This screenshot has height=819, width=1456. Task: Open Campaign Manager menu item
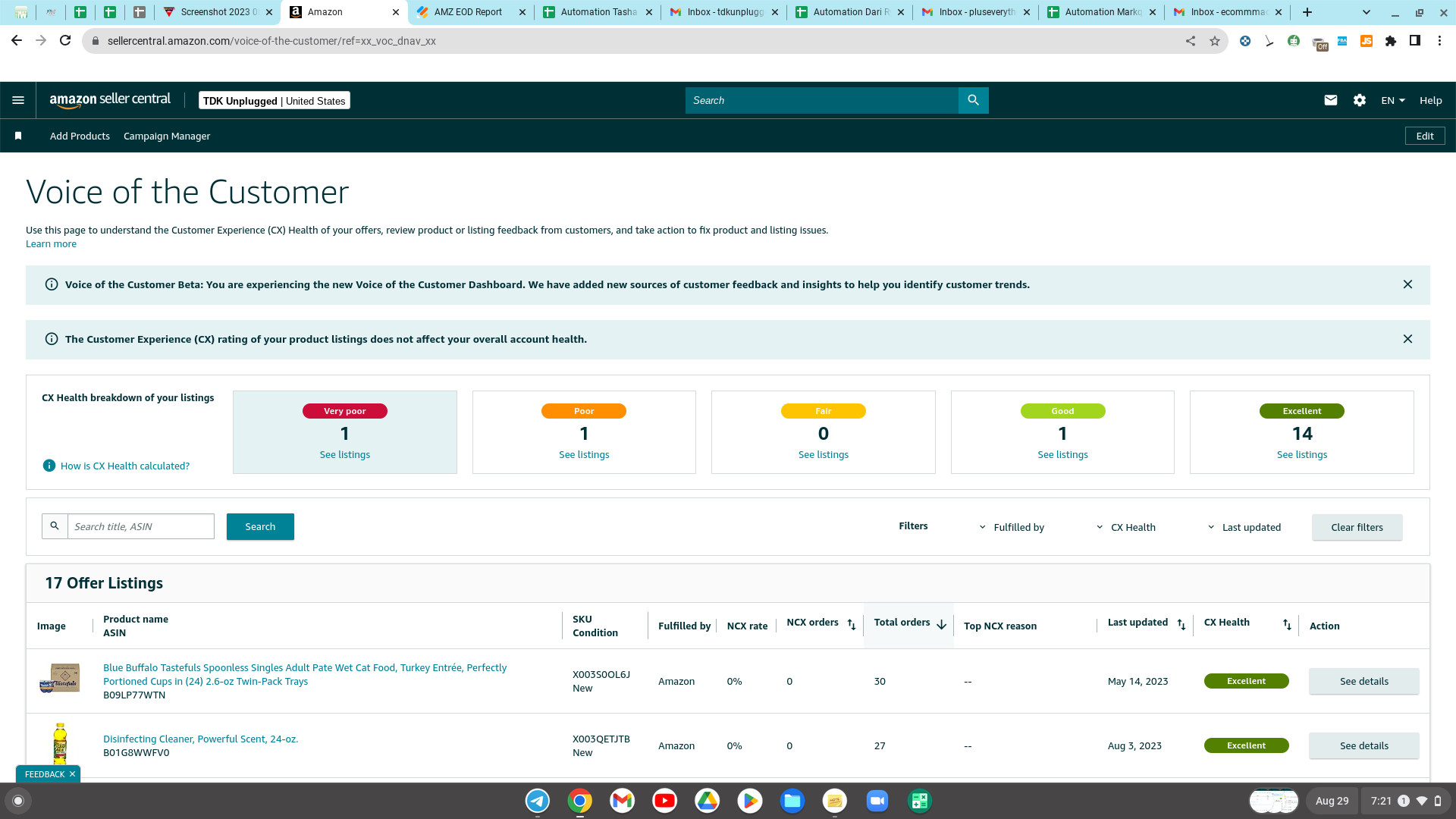(167, 136)
